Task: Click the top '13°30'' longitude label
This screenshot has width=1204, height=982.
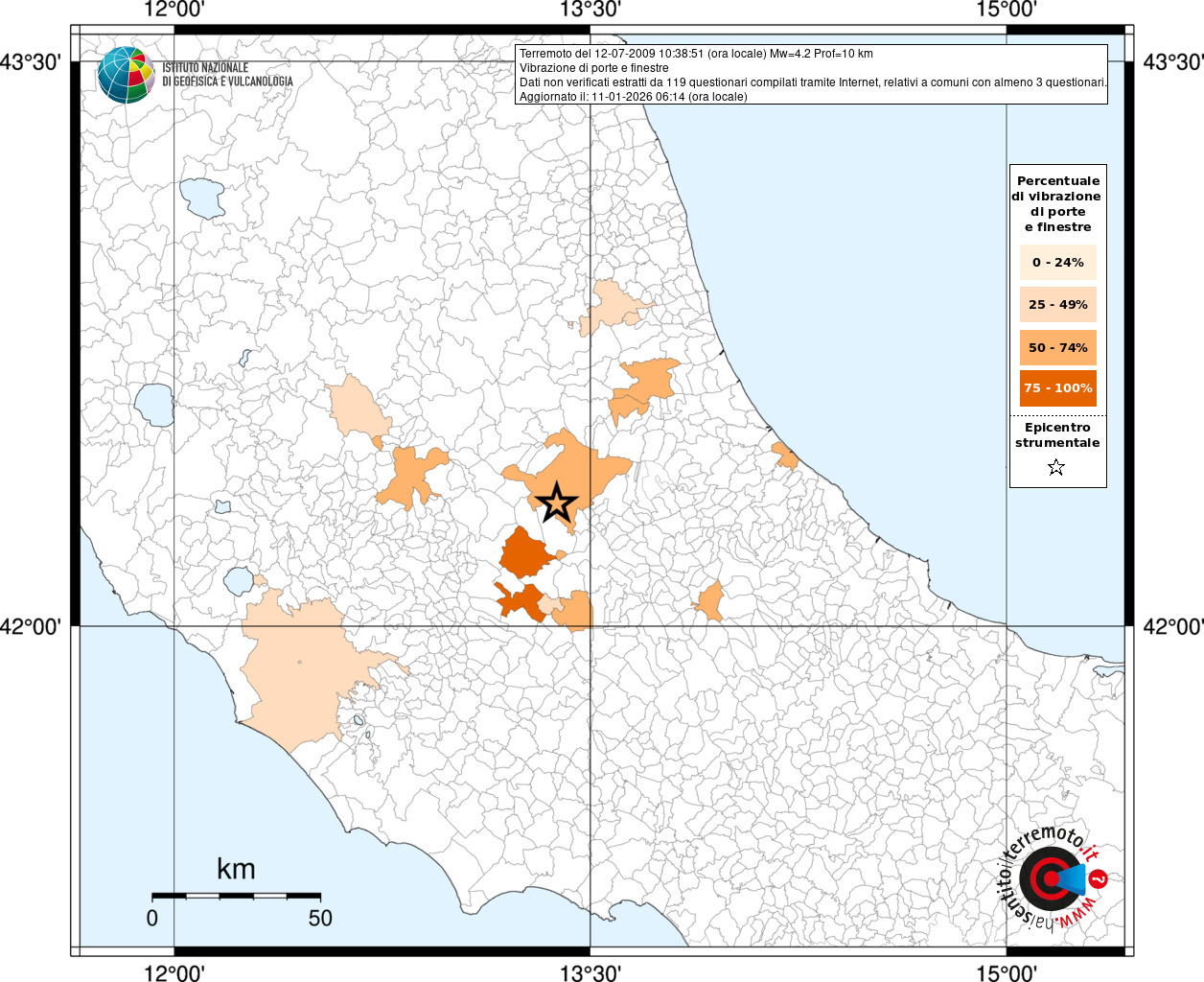Action: (x=590, y=10)
